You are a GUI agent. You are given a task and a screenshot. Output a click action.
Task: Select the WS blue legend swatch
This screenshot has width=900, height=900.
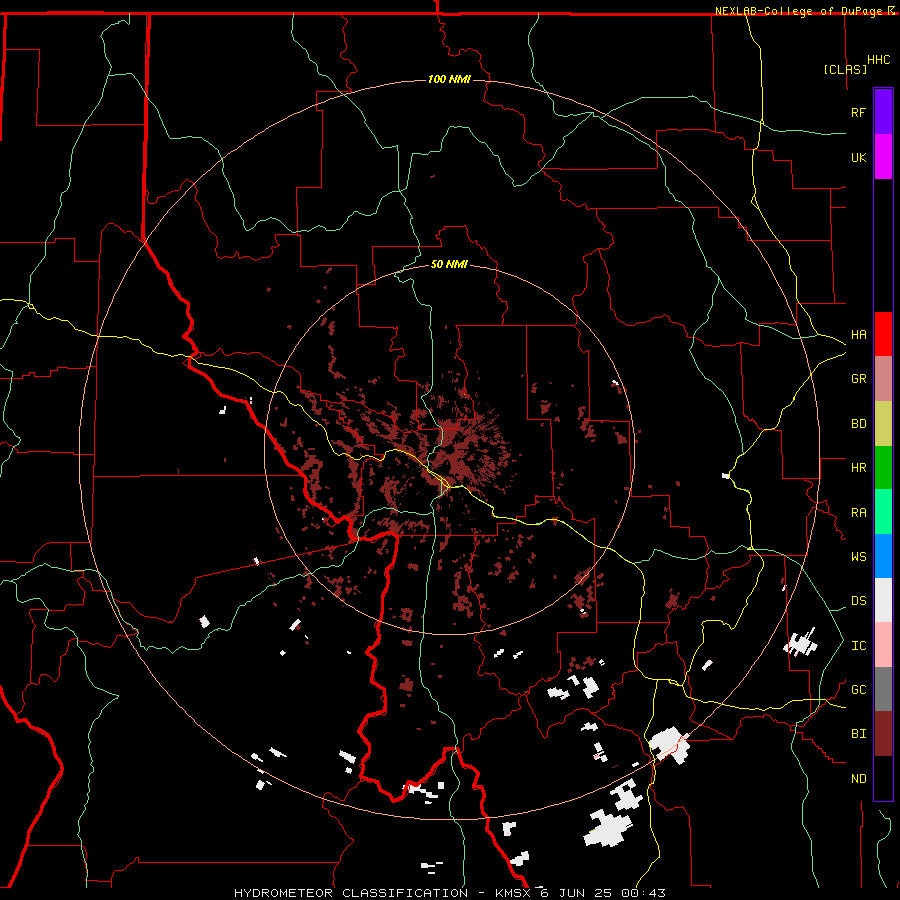pyautogui.click(x=883, y=556)
